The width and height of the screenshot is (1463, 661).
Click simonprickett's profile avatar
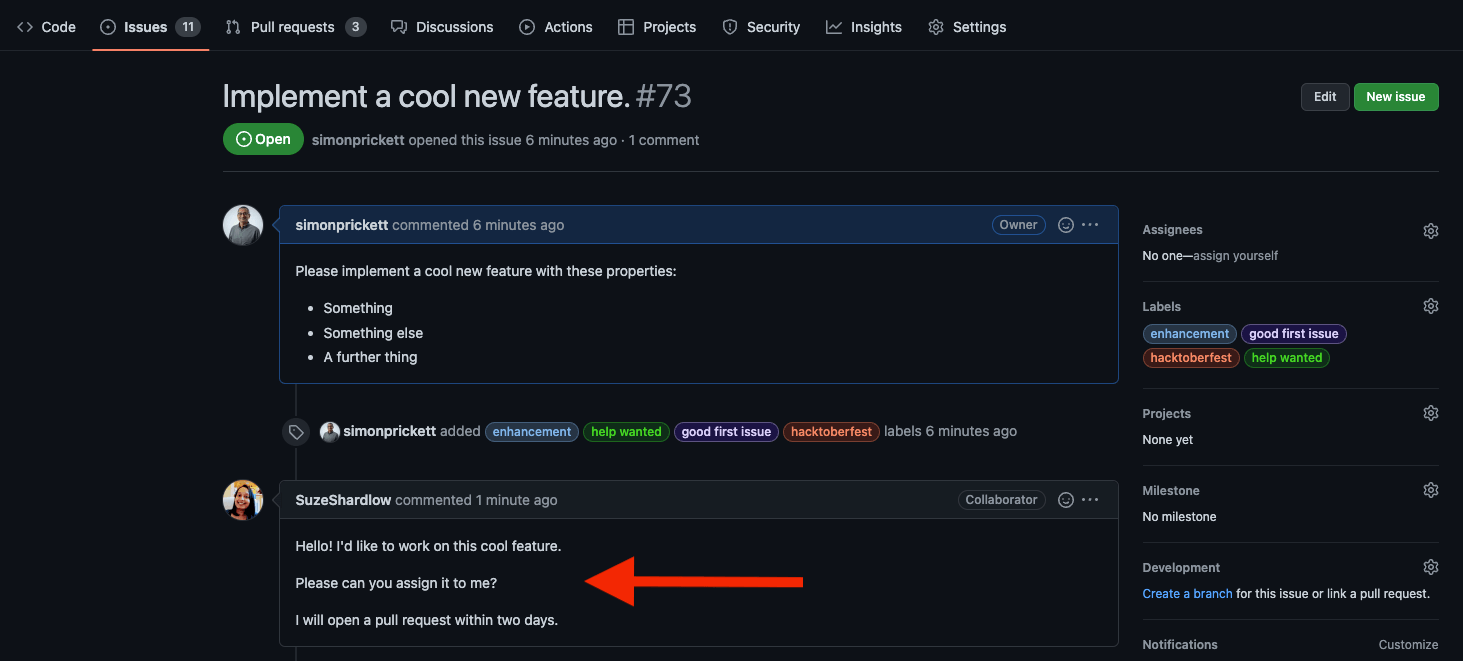pyautogui.click(x=243, y=226)
